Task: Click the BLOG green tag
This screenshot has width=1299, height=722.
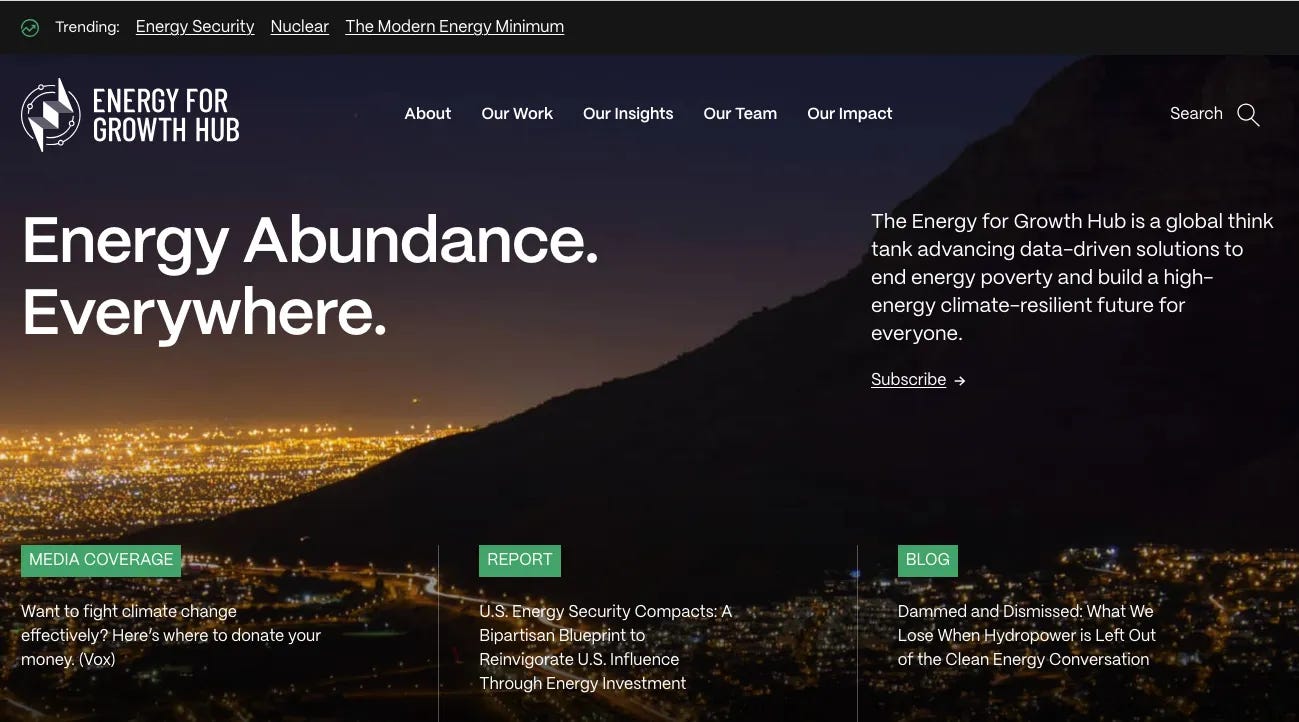Action: coord(927,560)
